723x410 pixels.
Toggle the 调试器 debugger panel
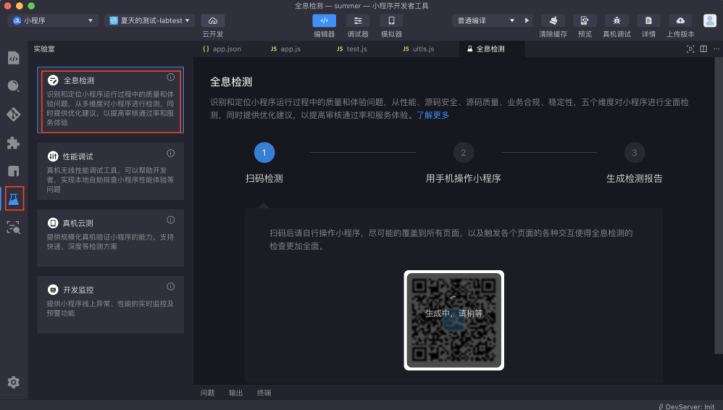tap(358, 21)
